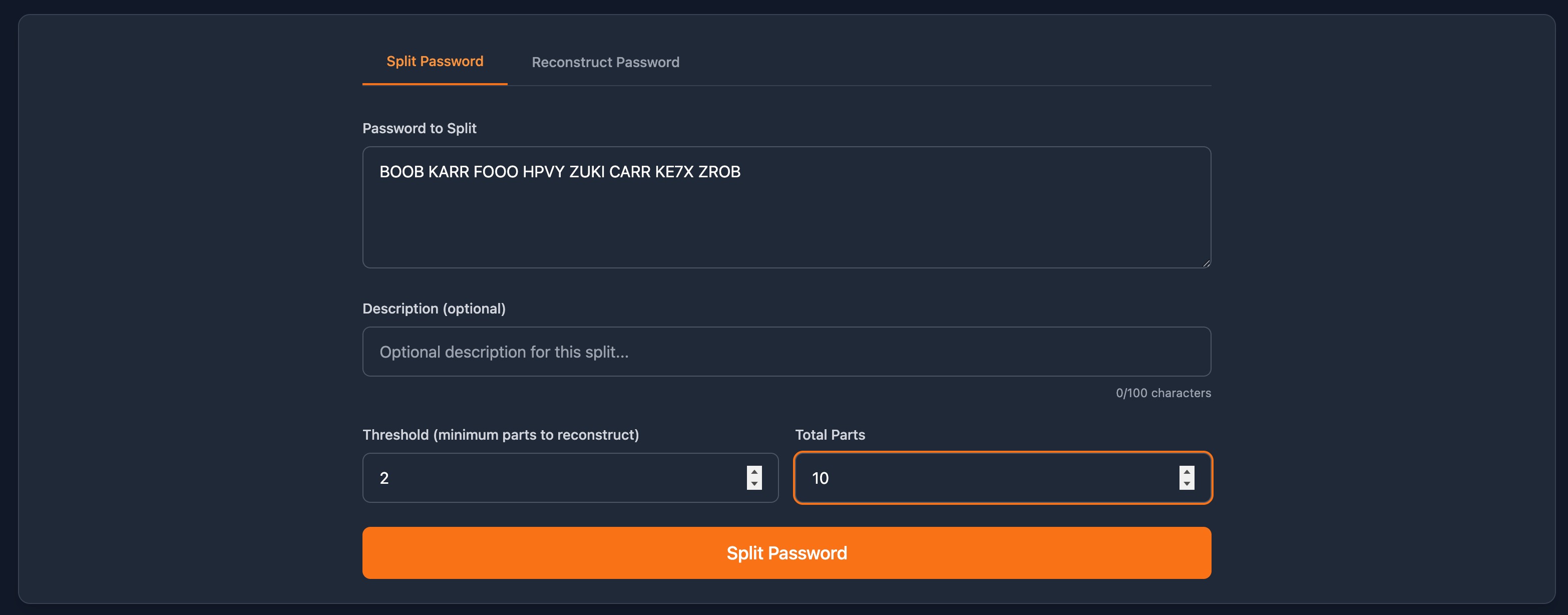Increment Total Parts using the up arrow

coord(1187,472)
